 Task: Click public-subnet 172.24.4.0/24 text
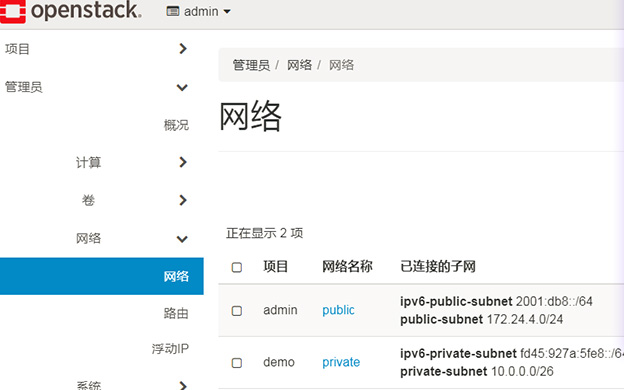coord(482,319)
